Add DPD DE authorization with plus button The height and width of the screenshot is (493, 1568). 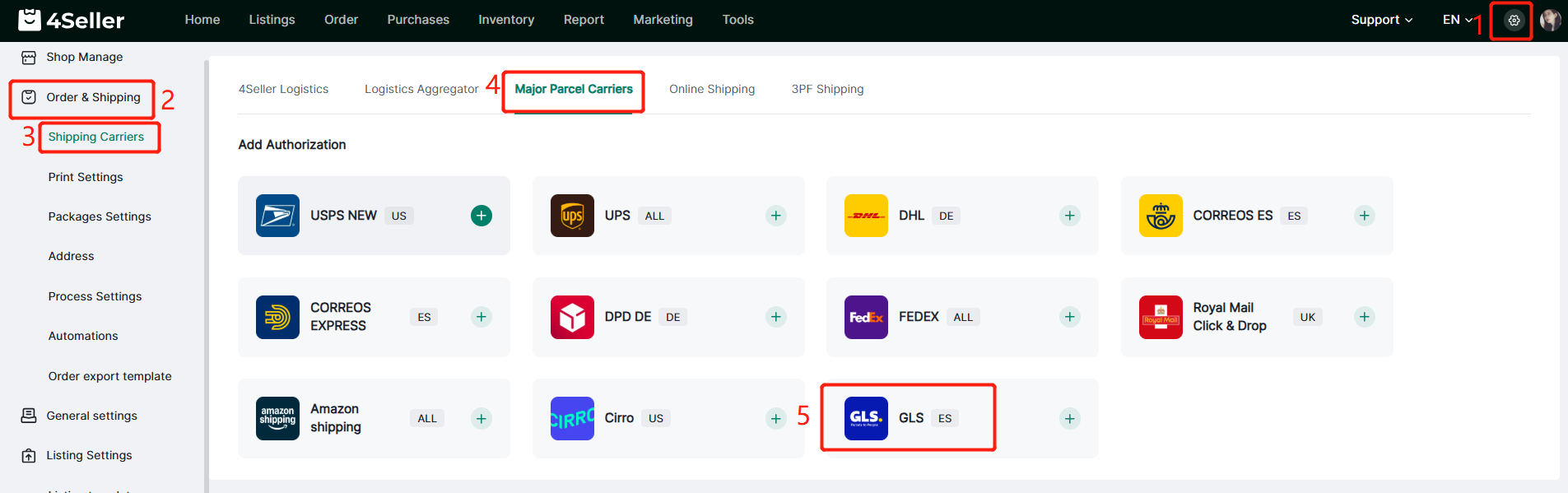[775, 317]
